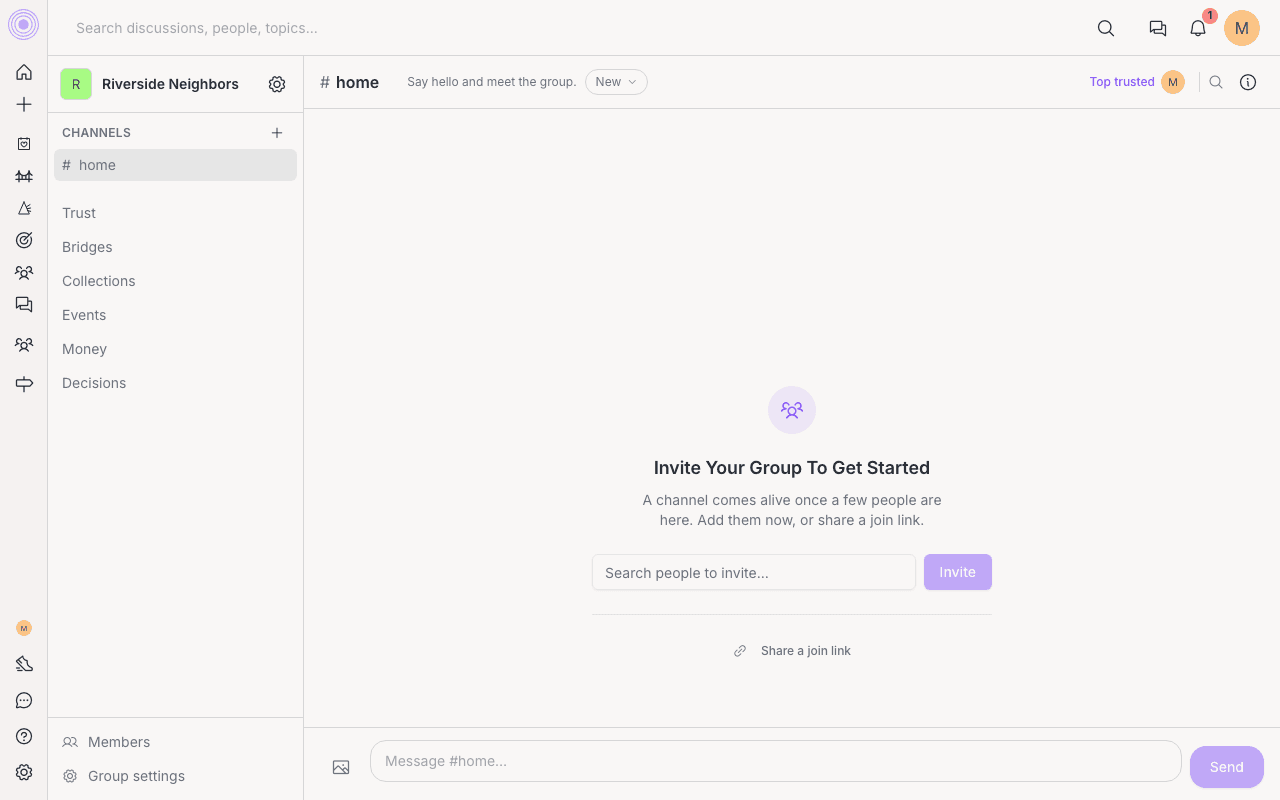Open the speech bubble with dots icon

click(24, 700)
